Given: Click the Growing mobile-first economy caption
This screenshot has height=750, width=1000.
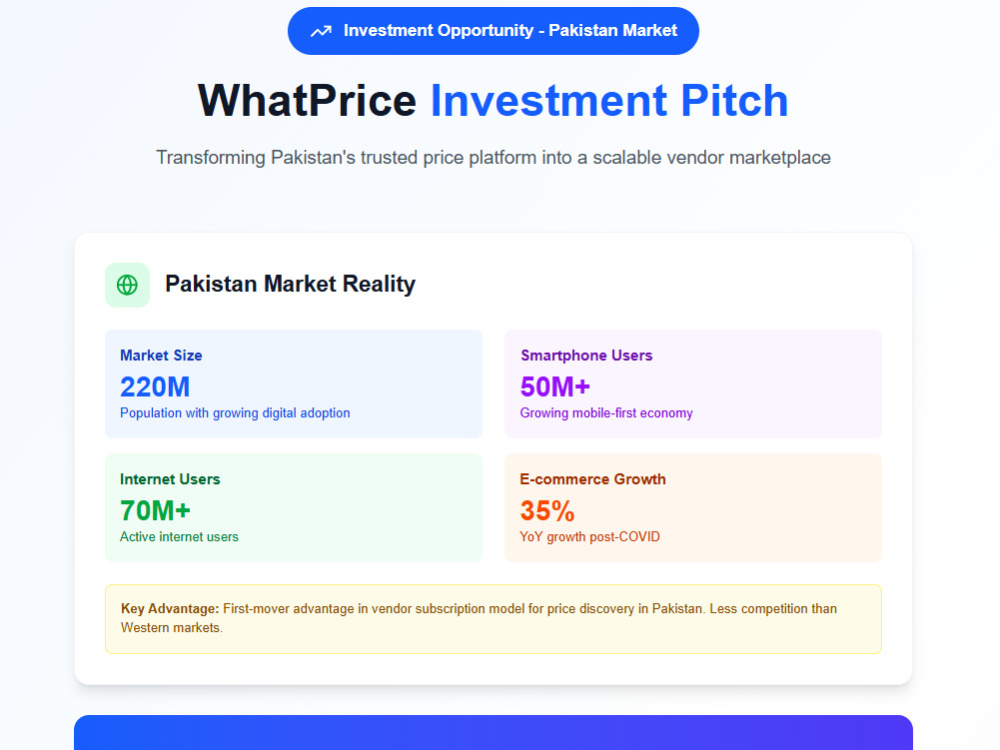Looking at the screenshot, I should coord(606,413).
